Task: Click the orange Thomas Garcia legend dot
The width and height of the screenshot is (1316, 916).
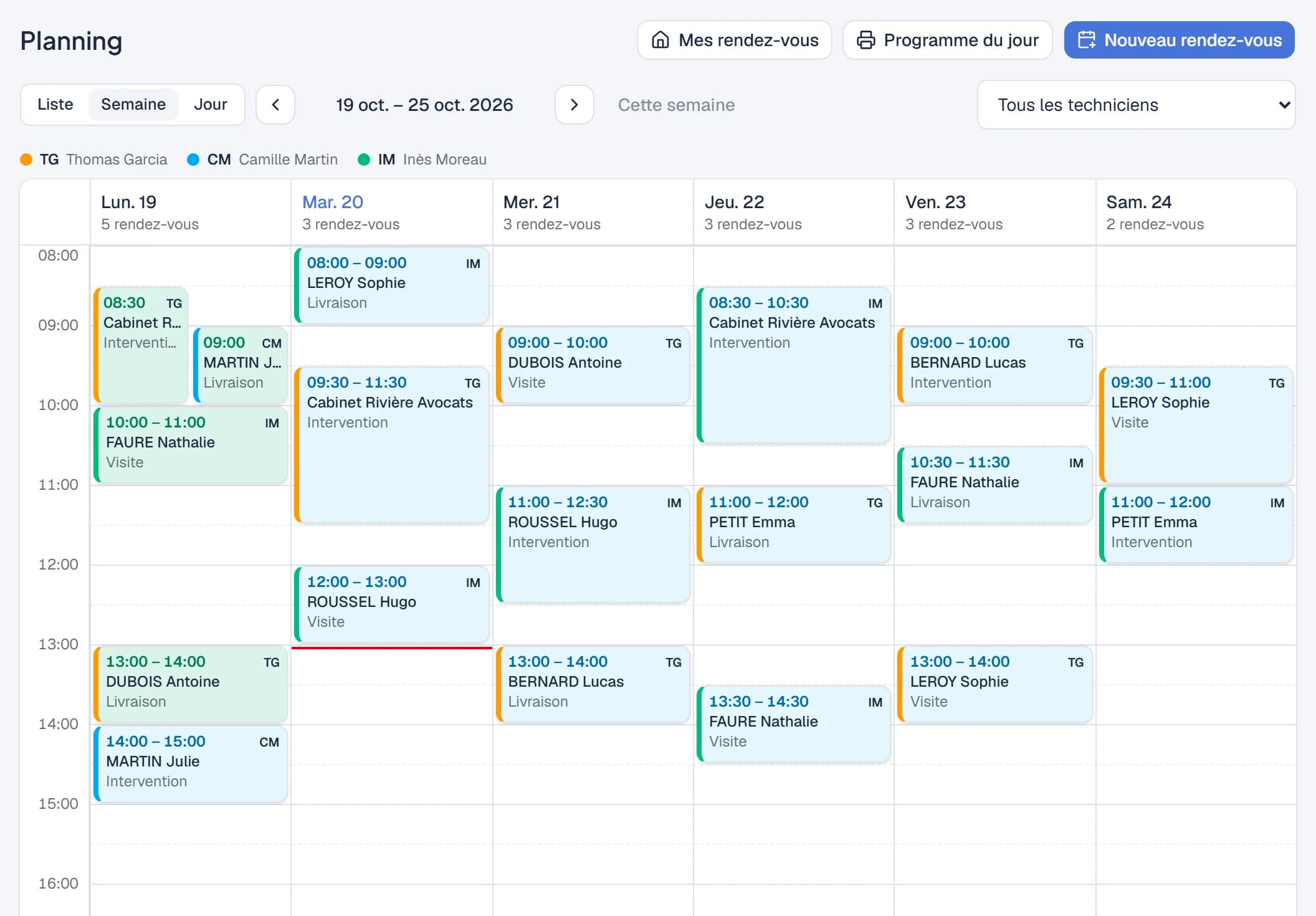Action: (26, 160)
